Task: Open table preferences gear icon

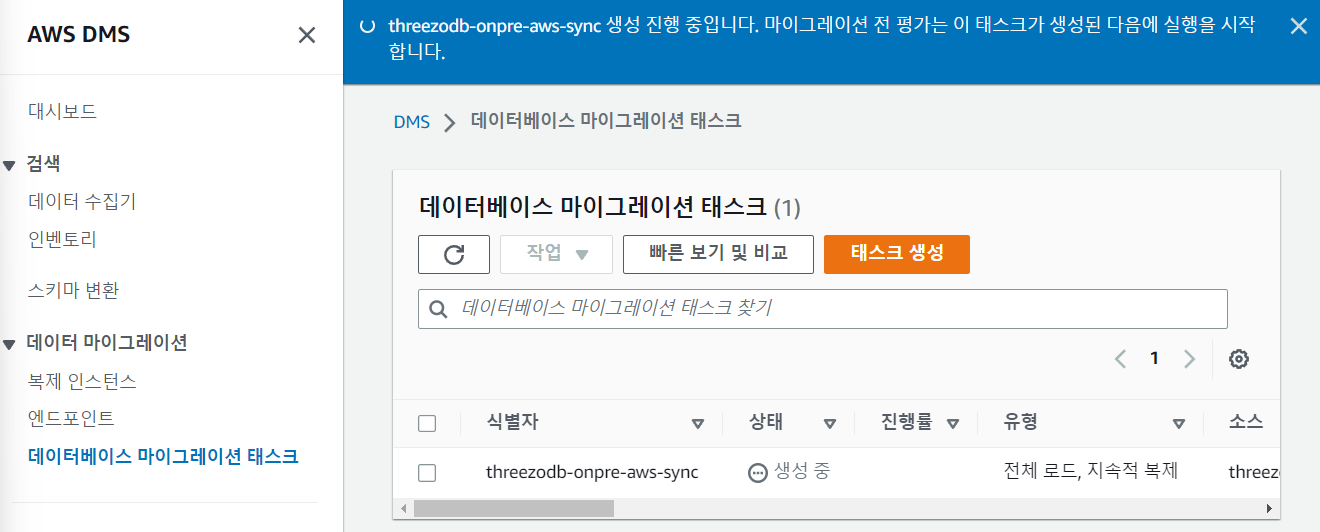Action: 1239,359
